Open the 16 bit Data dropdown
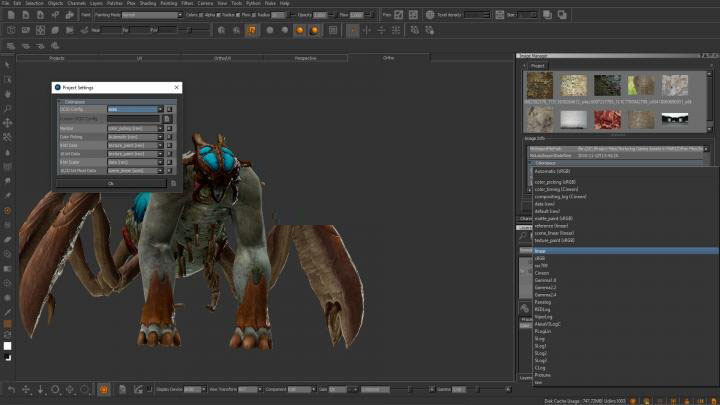This screenshot has width=720, height=405. (135, 154)
